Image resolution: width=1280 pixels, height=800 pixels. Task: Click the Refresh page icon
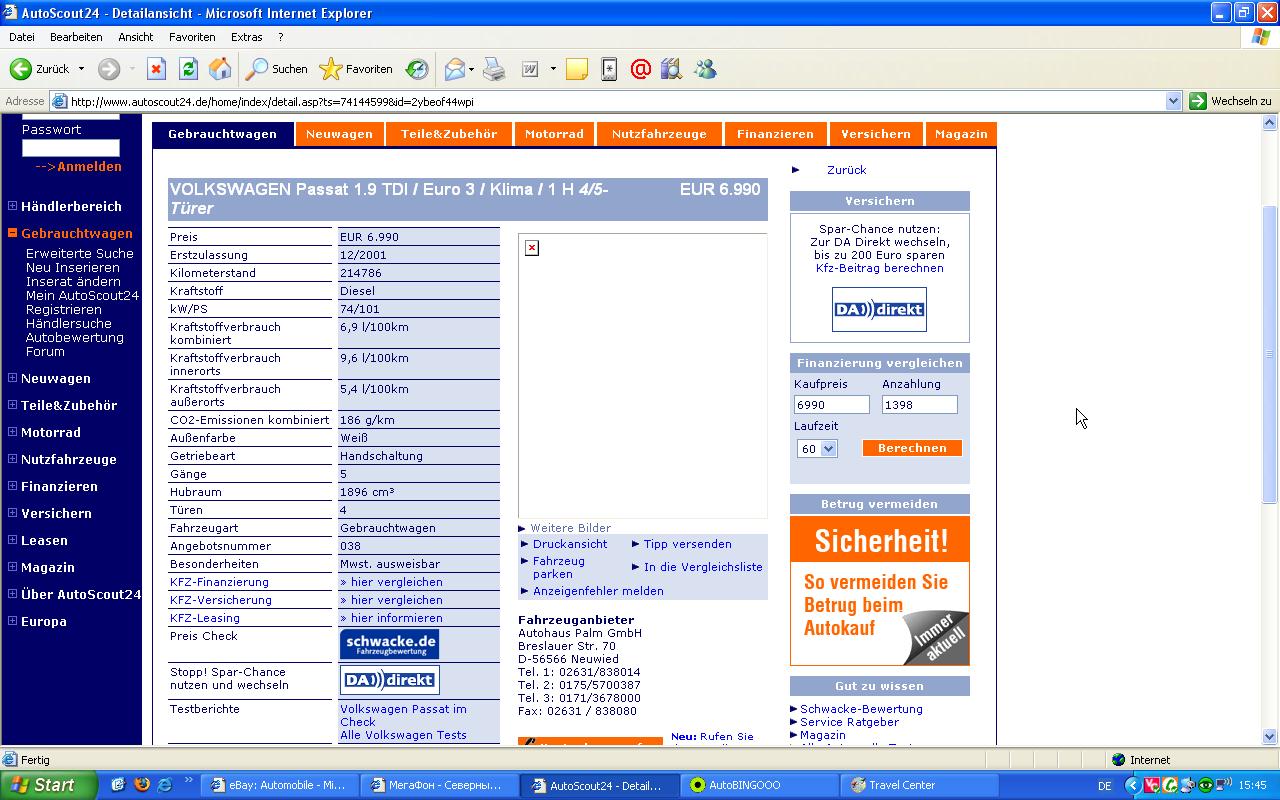pyautogui.click(x=188, y=69)
